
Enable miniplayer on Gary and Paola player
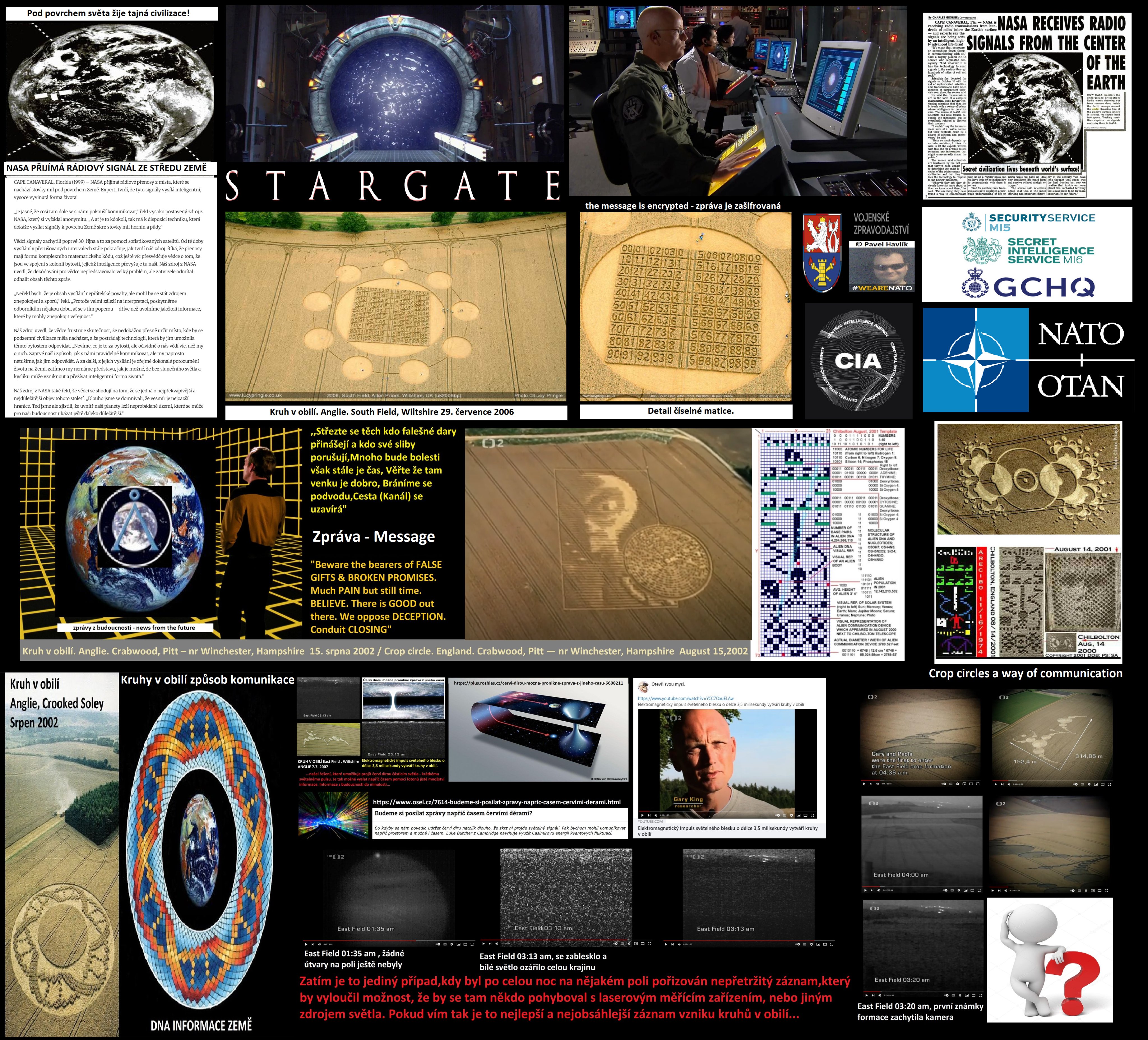(x=965, y=784)
